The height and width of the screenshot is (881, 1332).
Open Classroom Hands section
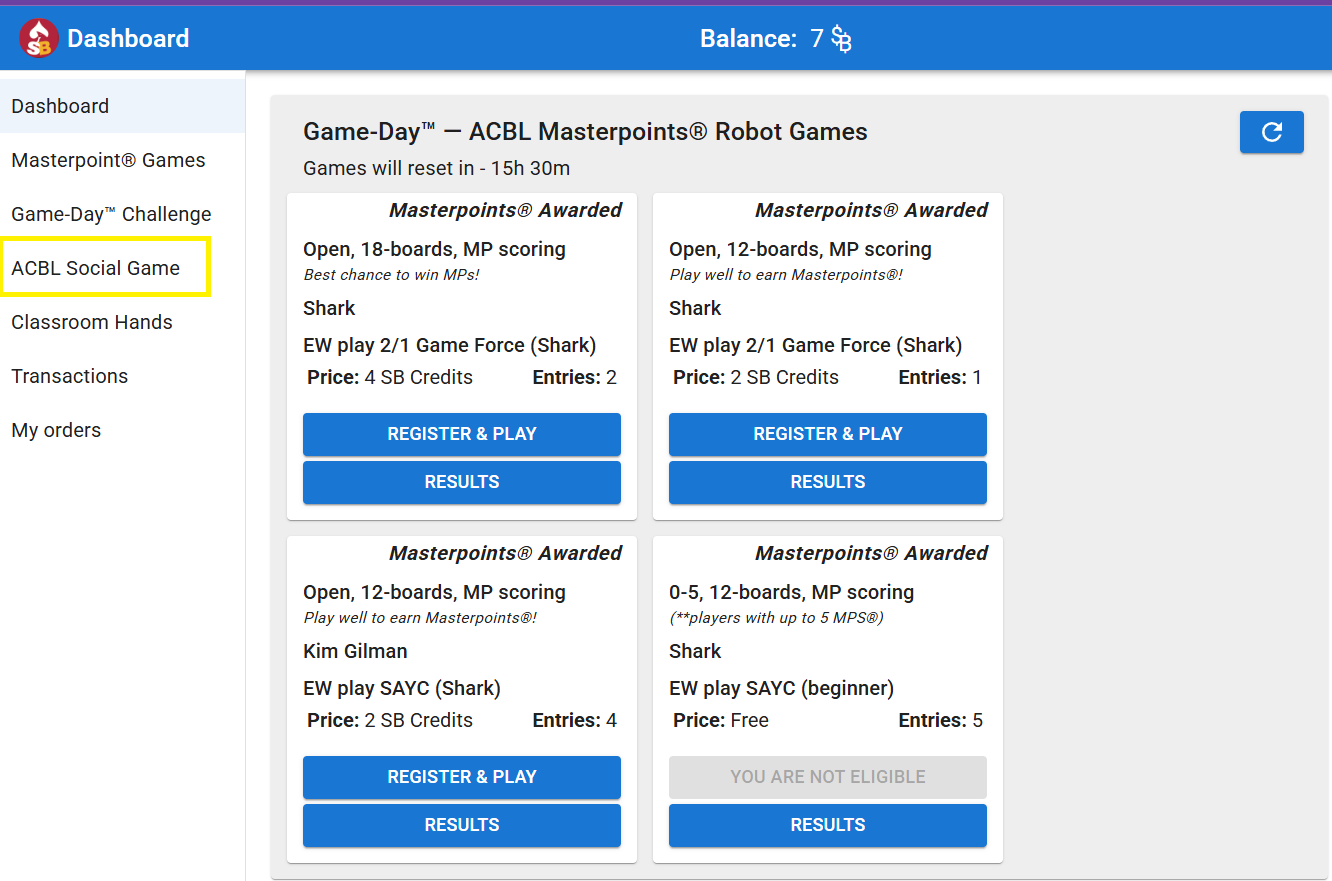pyautogui.click(x=122, y=322)
